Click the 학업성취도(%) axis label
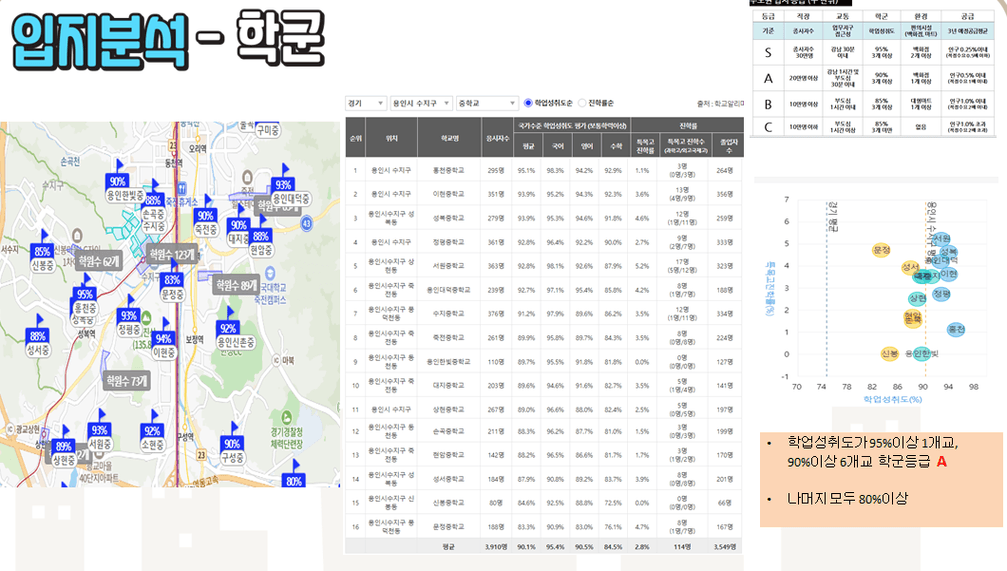 coord(893,399)
